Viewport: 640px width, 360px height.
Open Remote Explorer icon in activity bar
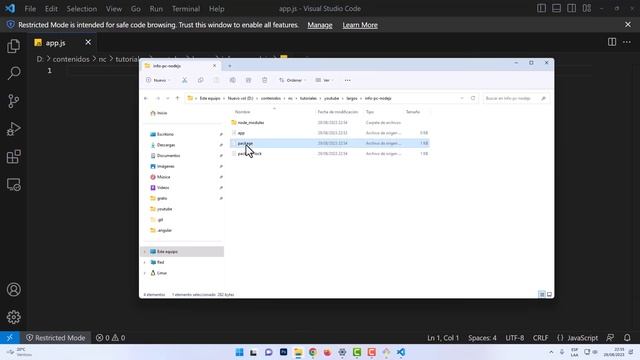point(13,184)
